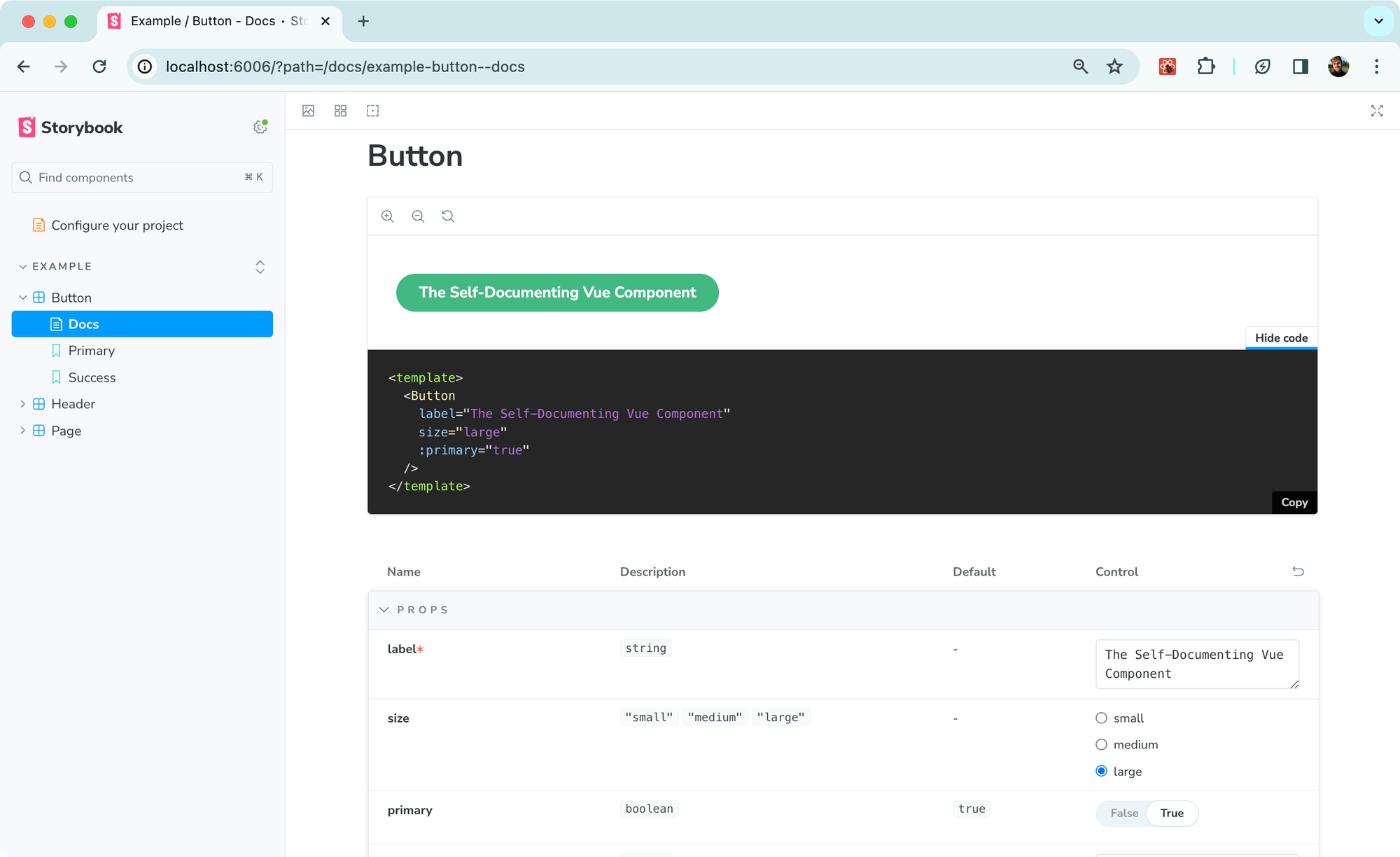Open Storybook settings via the gear icon
1400x857 pixels.
point(260,127)
